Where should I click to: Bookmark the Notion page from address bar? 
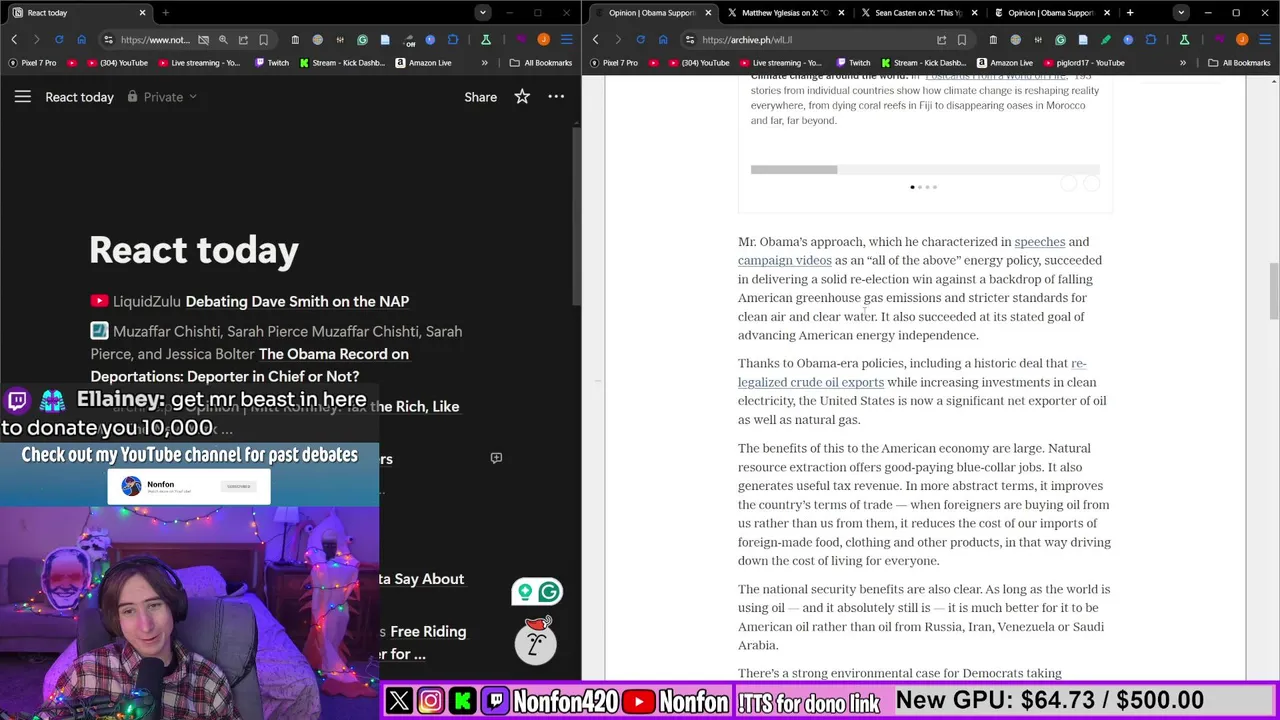coord(263,40)
